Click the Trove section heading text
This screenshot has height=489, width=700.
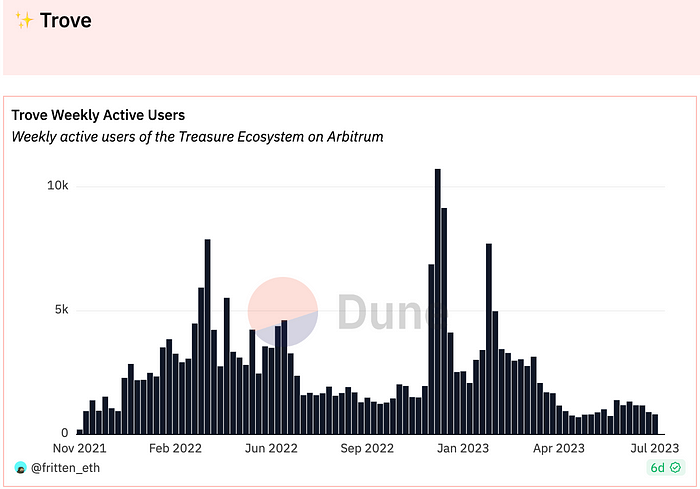pyautogui.click(x=66, y=20)
